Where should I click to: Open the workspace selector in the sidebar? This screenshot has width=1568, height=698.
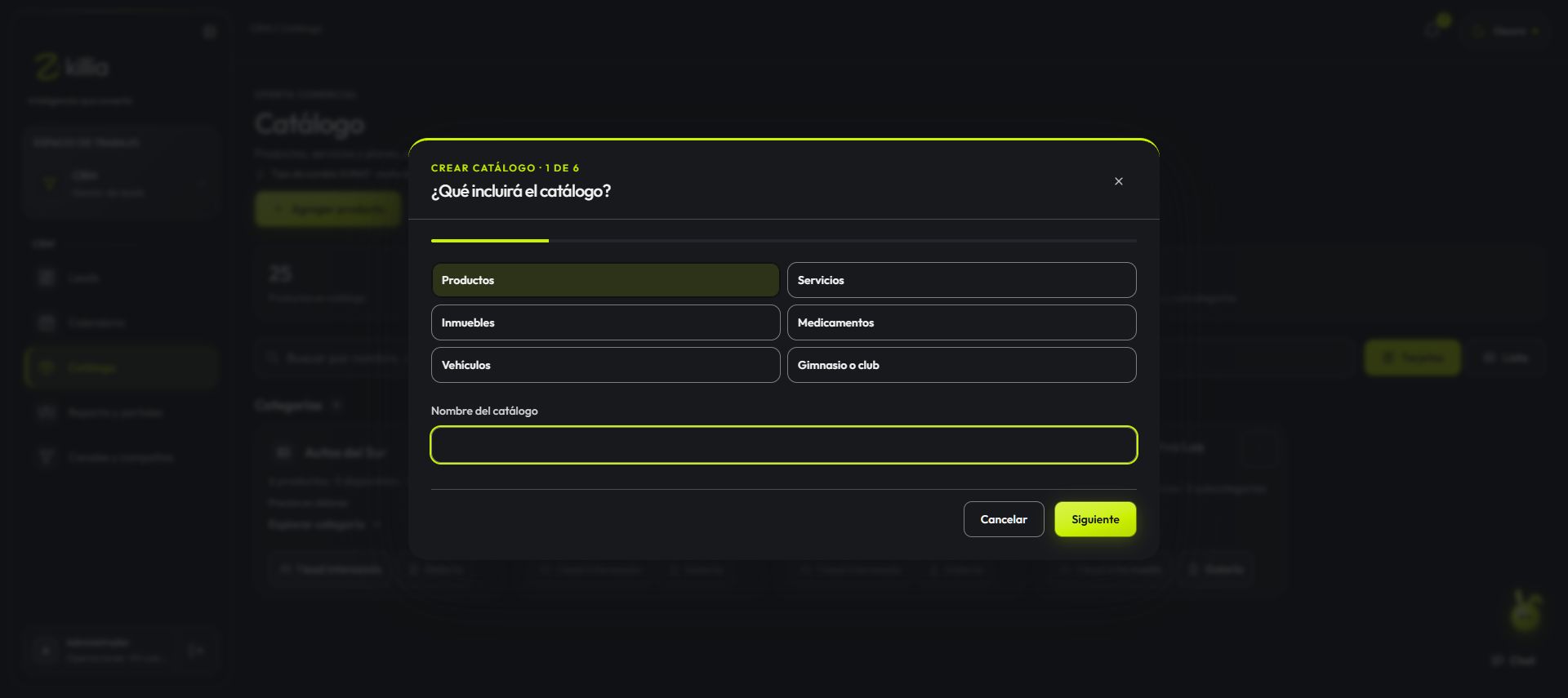click(x=122, y=185)
